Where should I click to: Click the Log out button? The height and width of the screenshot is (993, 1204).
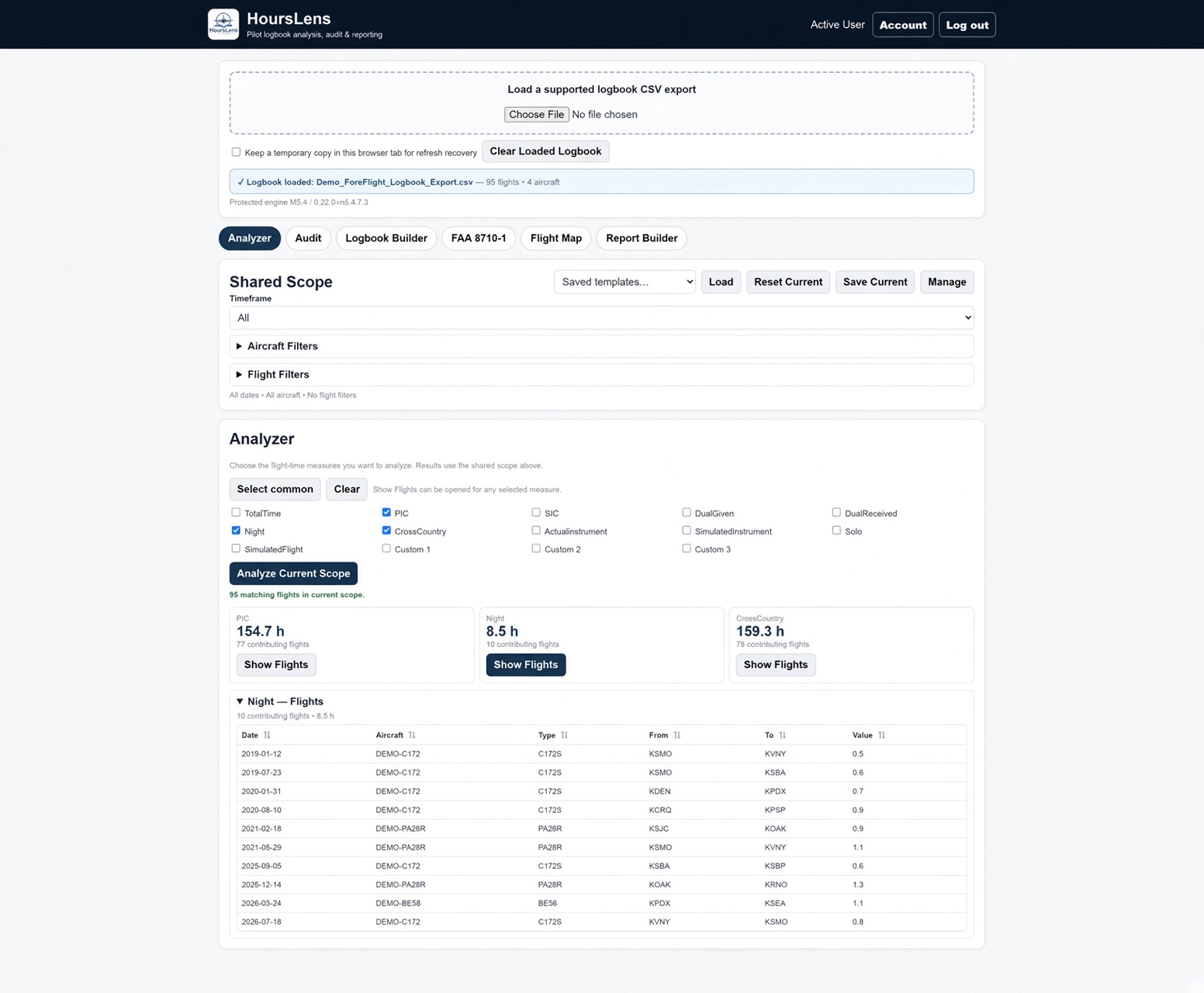[x=967, y=25]
